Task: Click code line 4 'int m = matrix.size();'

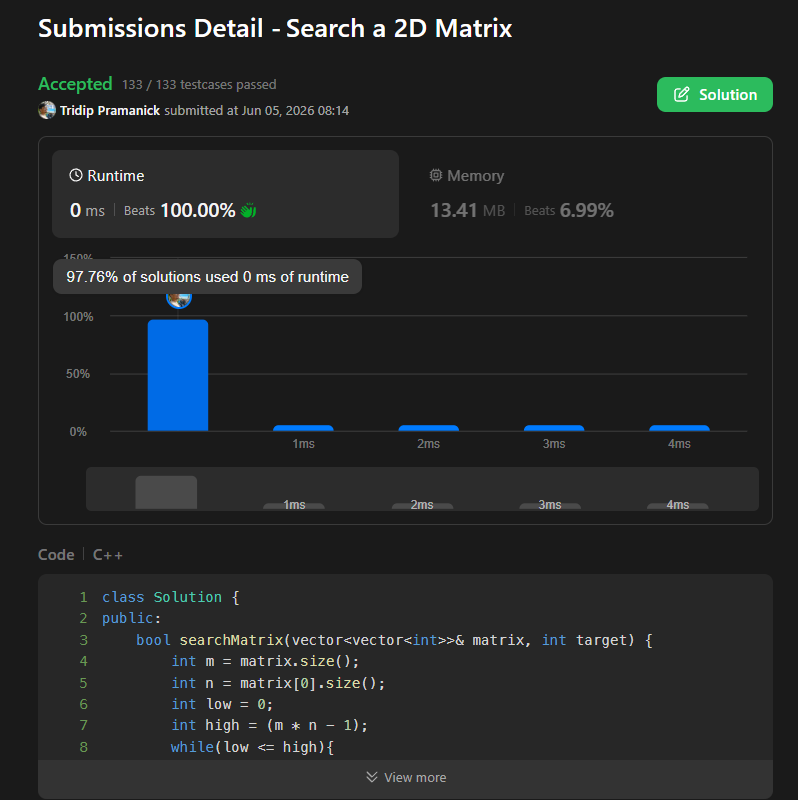Action: (x=265, y=661)
